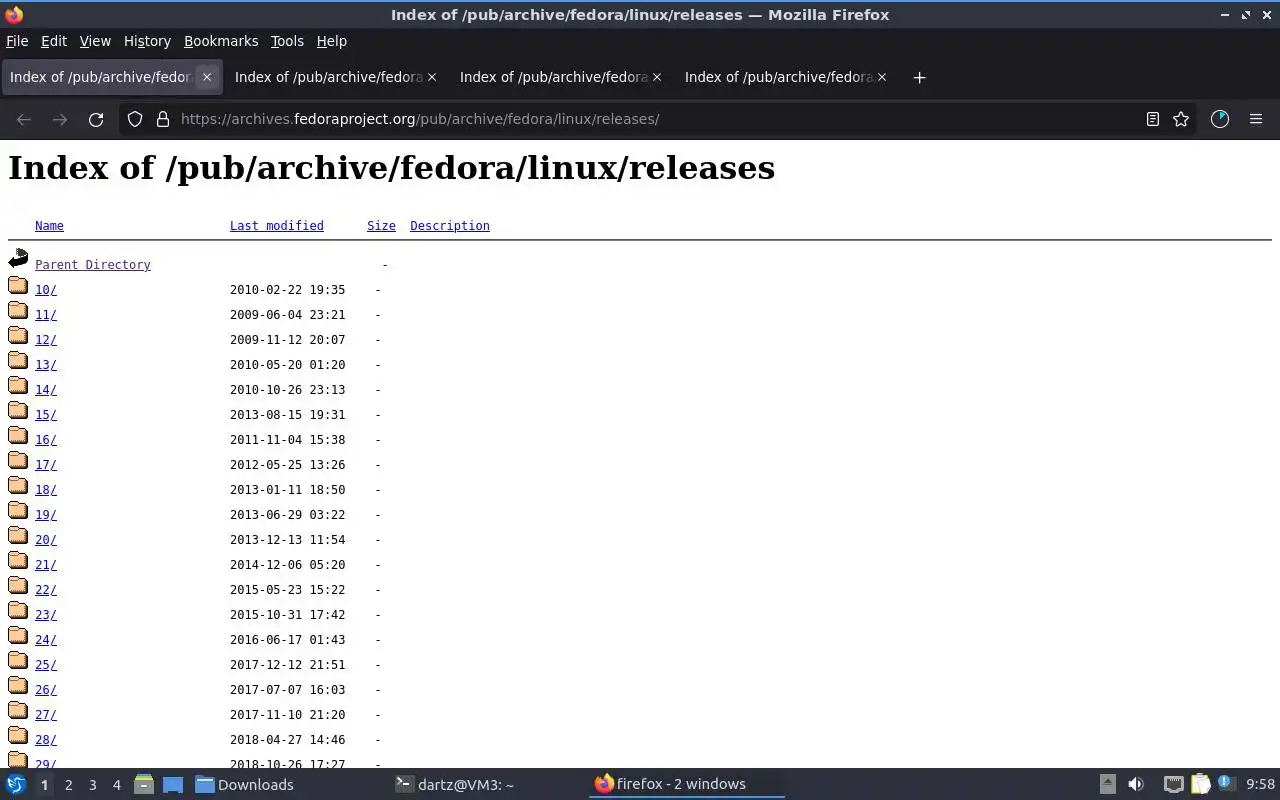This screenshot has height=800, width=1280.
Task: Open the 14/ directory link
Action: click(46, 390)
